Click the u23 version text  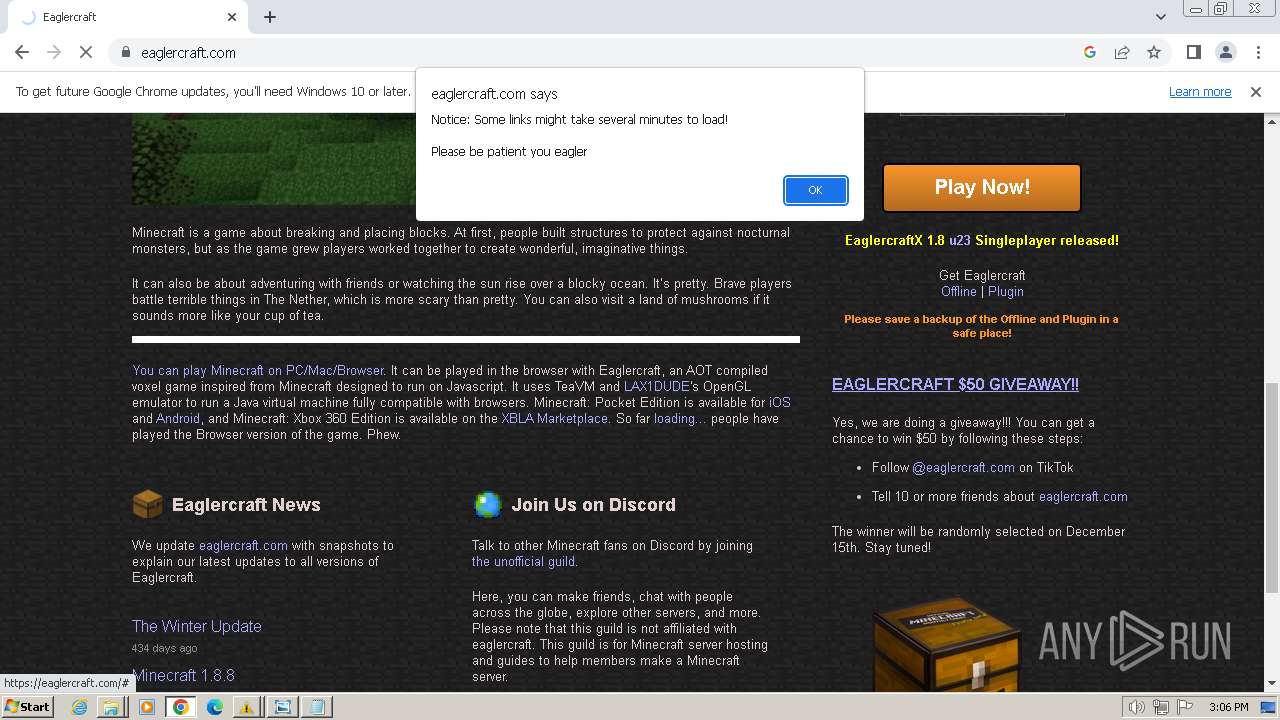[959, 240]
